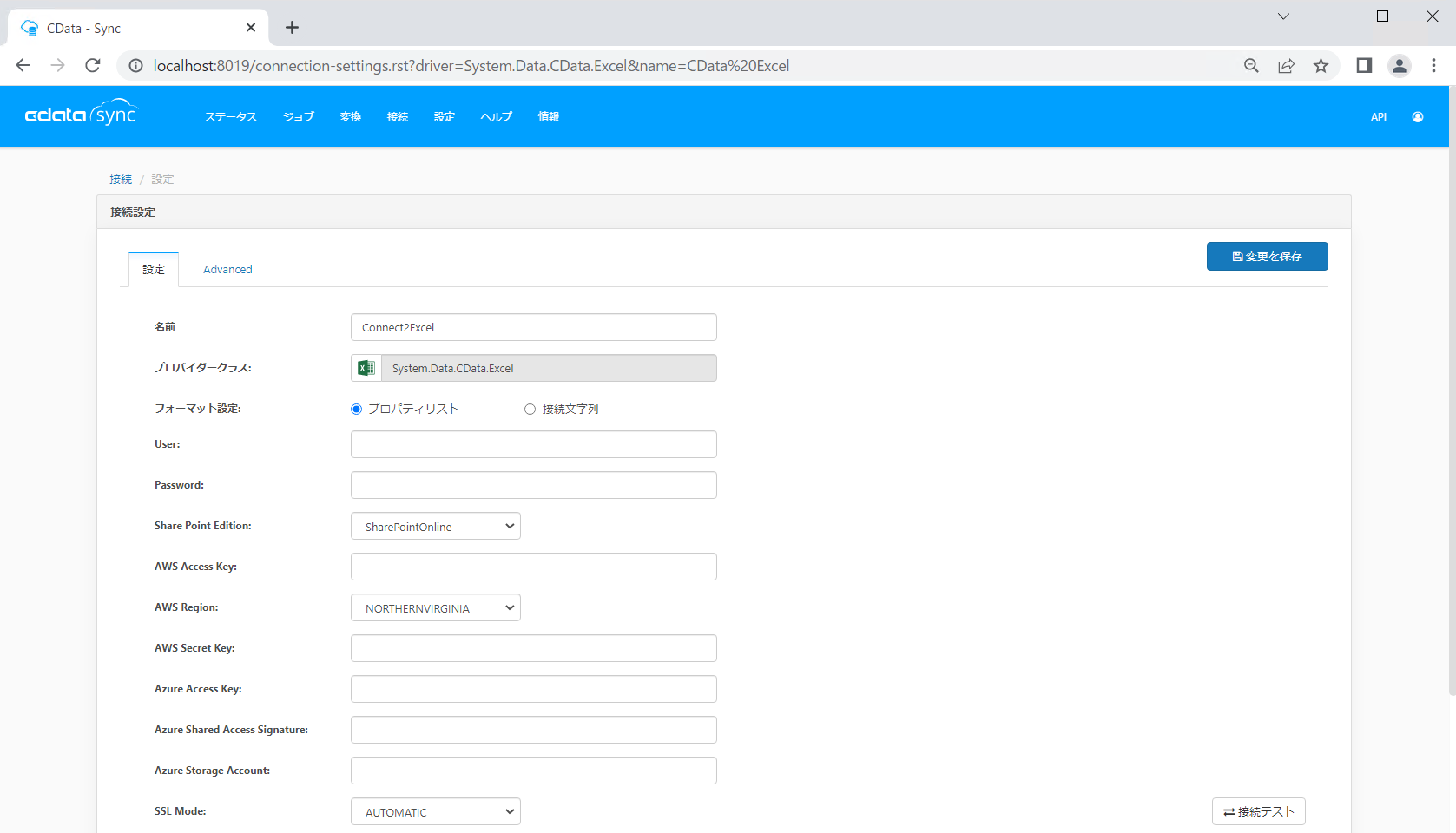Click the System.Data.CData.Excel provider field
The image size is (1456, 833).
[549, 368]
